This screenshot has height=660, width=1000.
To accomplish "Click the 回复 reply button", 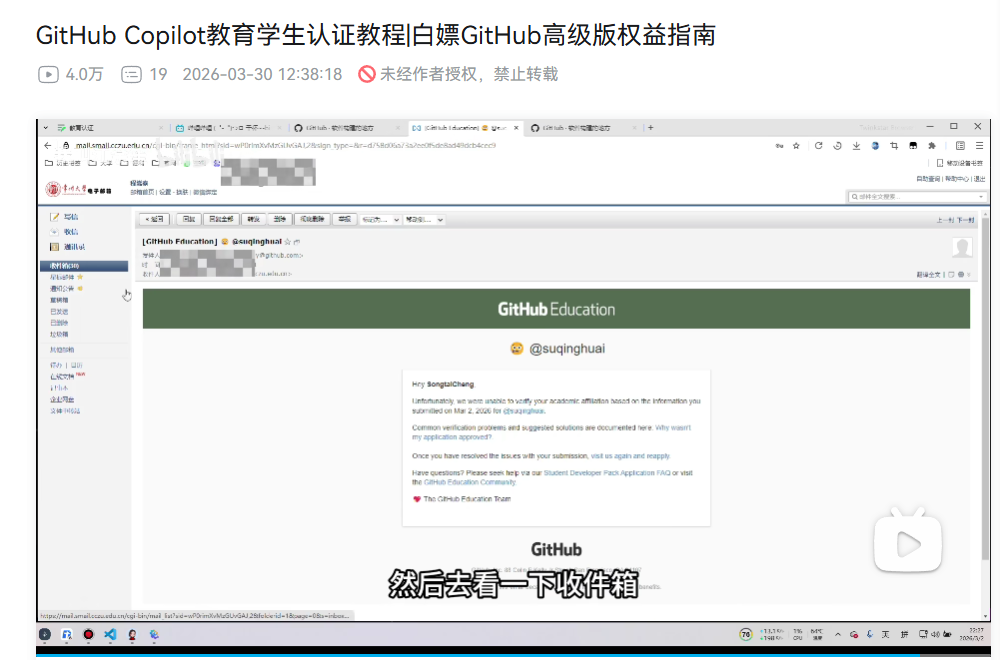I will pos(188,219).
